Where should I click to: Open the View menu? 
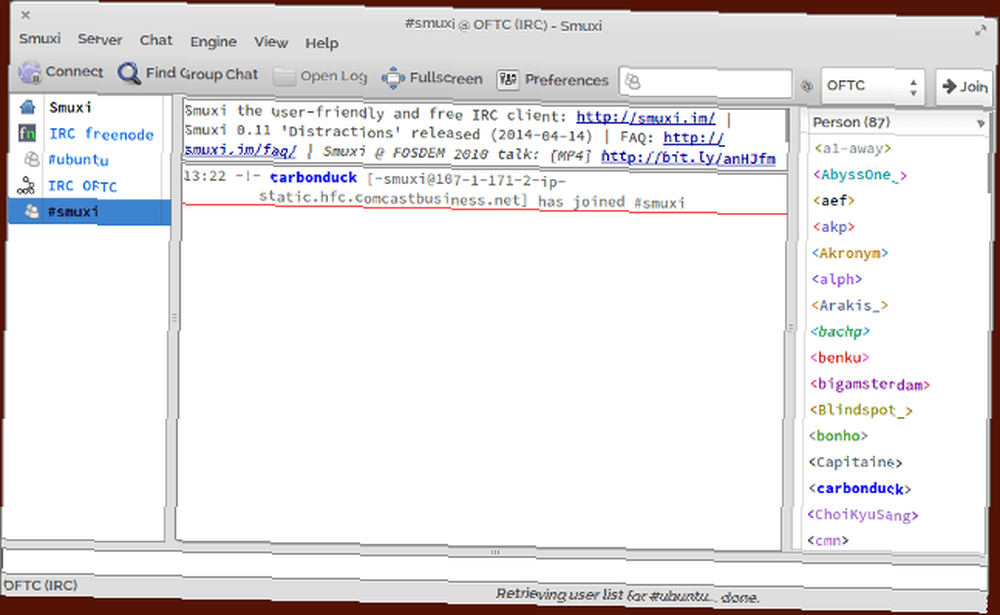tap(271, 42)
